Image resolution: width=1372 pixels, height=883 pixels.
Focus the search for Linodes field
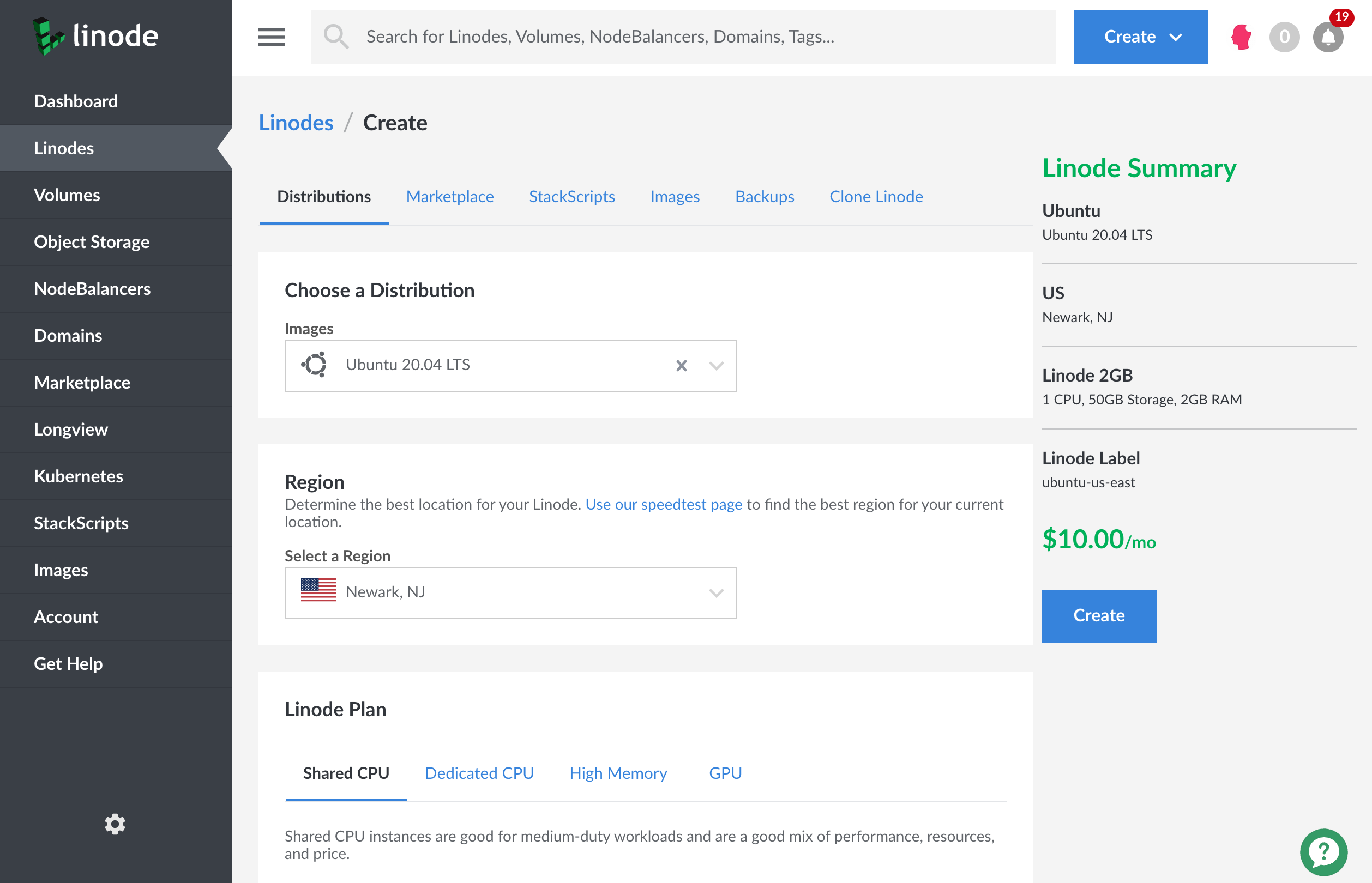683,37
